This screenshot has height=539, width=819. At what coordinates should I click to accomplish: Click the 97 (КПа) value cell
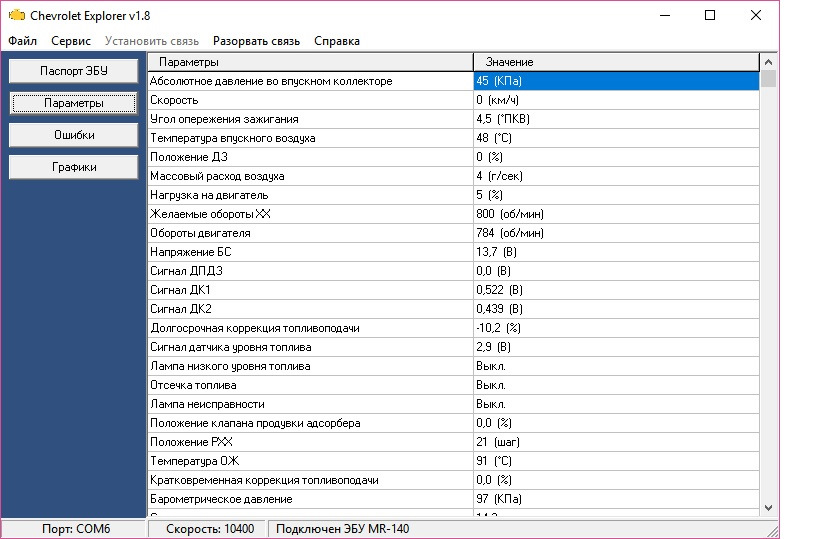pyautogui.click(x=616, y=499)
